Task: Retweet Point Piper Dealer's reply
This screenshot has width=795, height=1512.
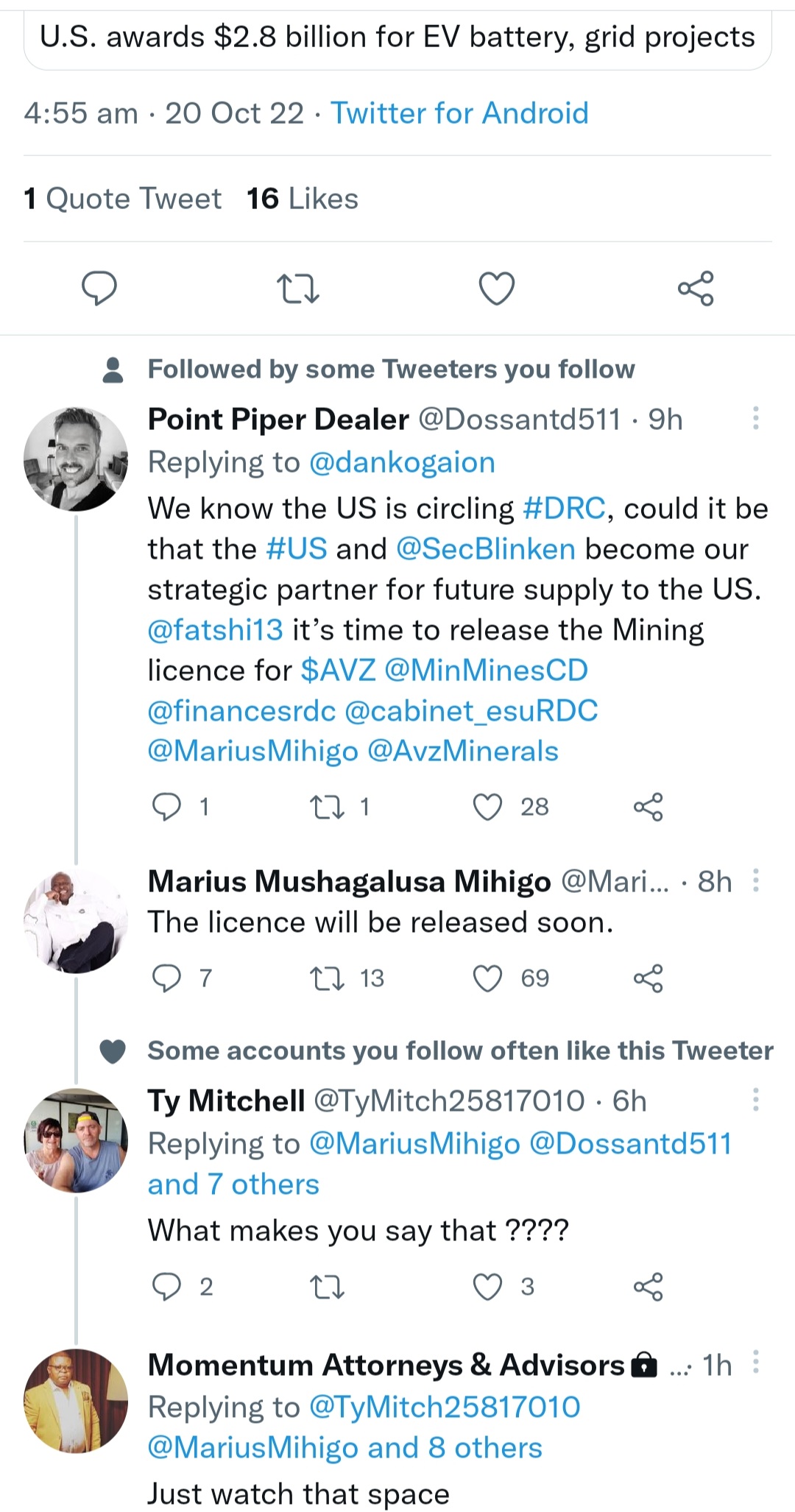Action: click(x=327, y=807)
